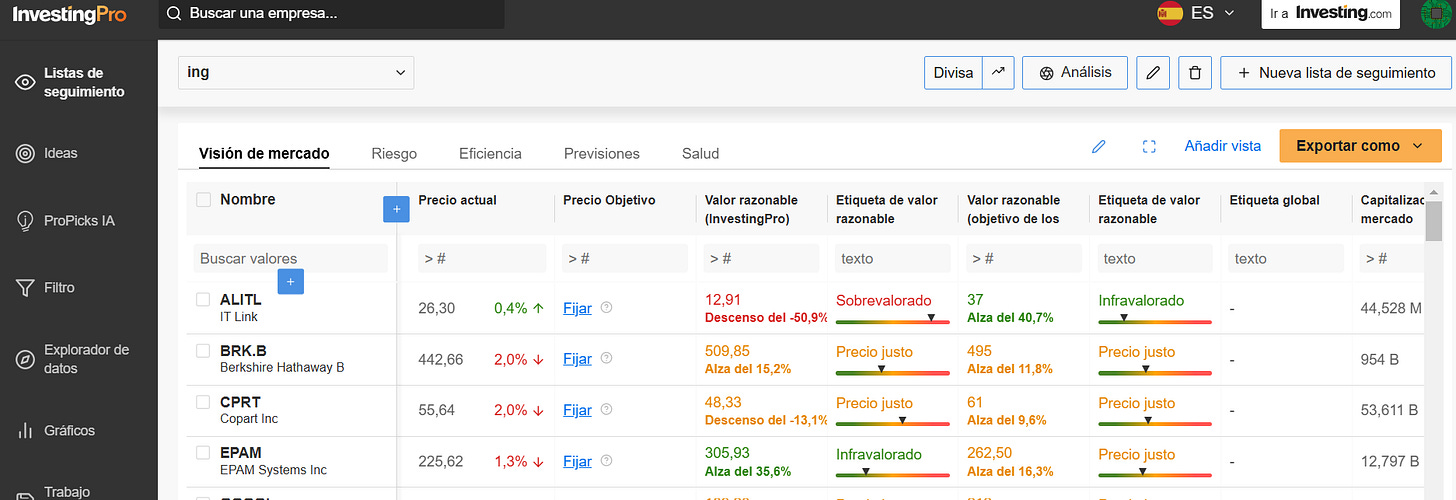Open the ES language dropdown
This screenshot has height=500, width=1456.
click(1213, 14)
